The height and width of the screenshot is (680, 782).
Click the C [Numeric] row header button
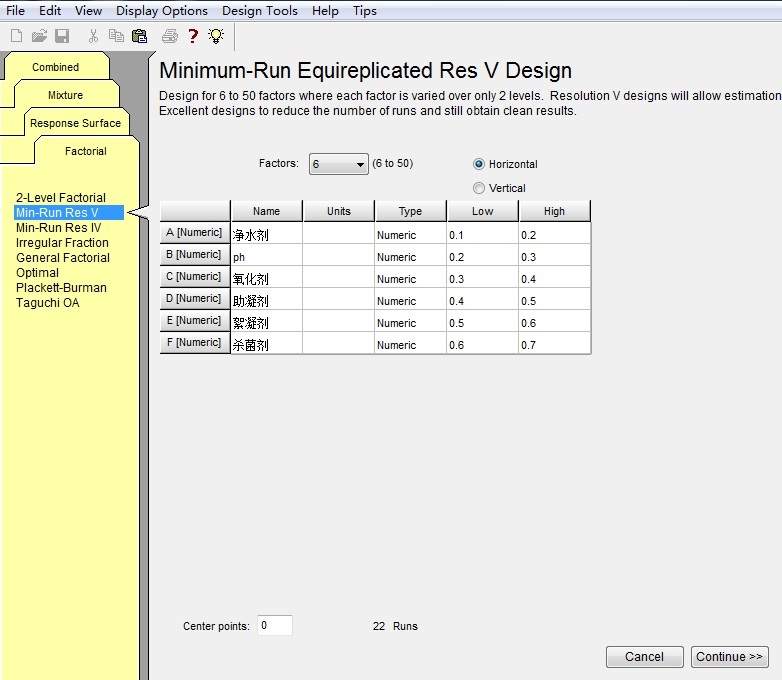195,276
